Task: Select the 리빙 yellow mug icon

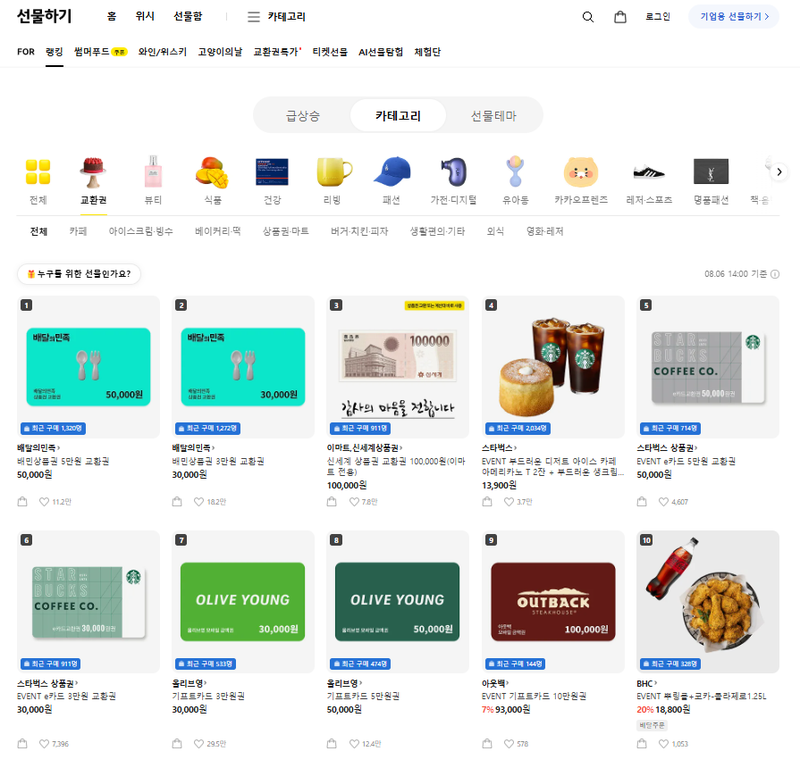Action: click(x=334, y=172)
